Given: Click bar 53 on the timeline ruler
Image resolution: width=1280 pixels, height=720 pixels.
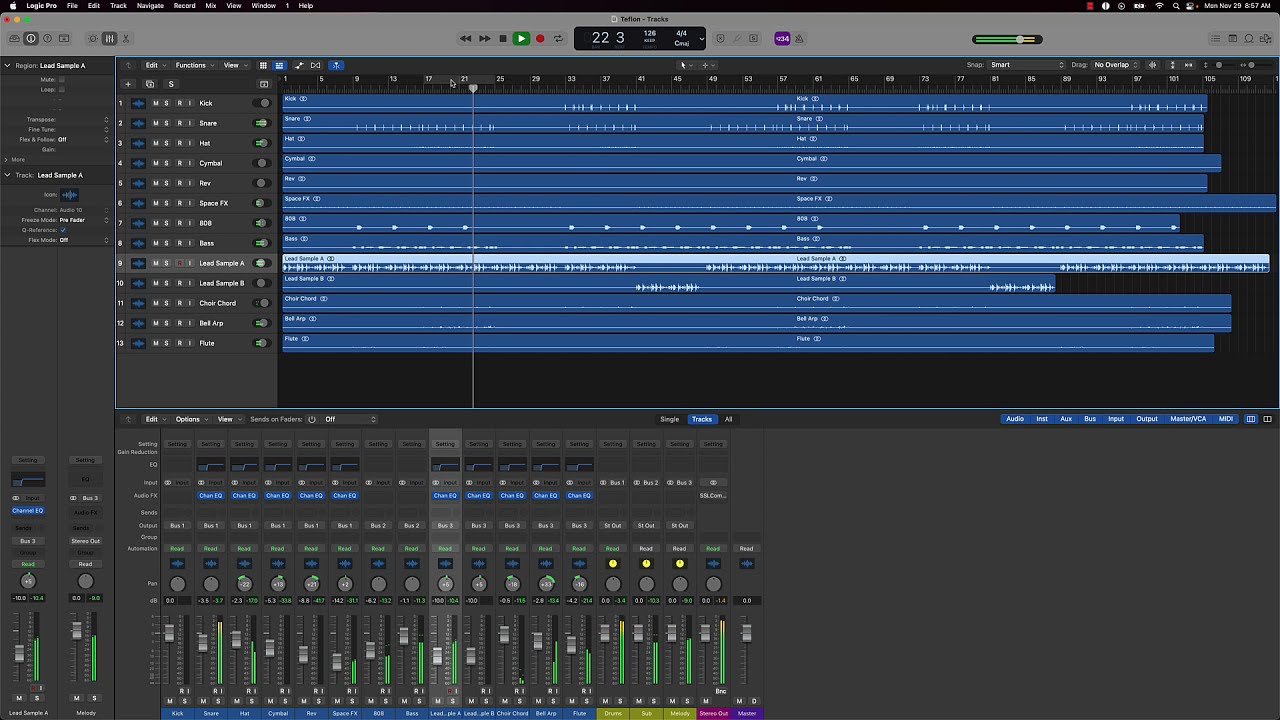Looking at the screenshot, I should pos(748,80).
